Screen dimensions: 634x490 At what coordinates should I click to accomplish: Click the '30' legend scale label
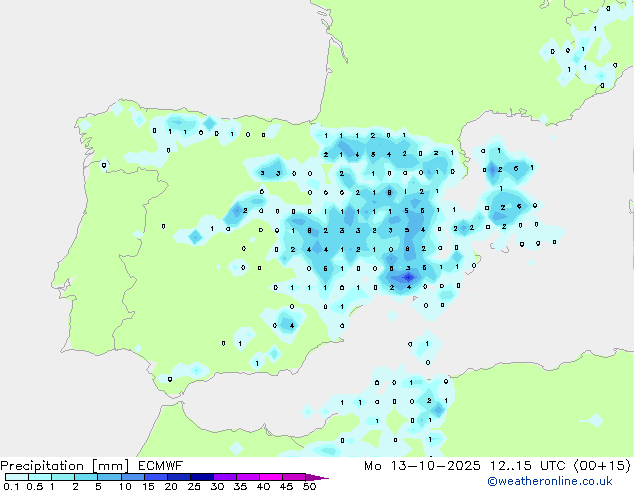[x=217, y=486]
